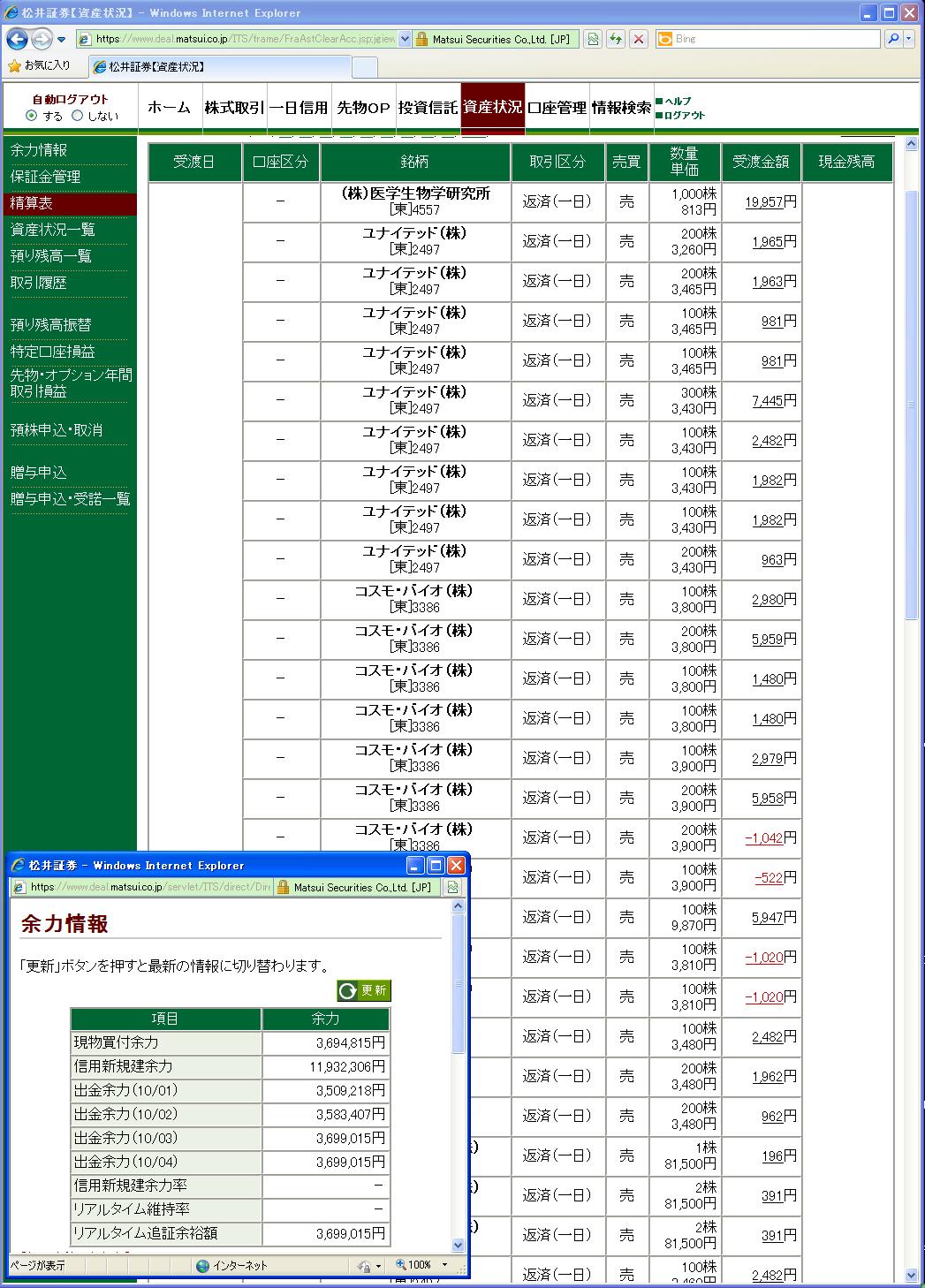Open the recent pages dropdown arrow
Image resolution: width=925 pixels, height=1288 pixels.
[61, 40]
